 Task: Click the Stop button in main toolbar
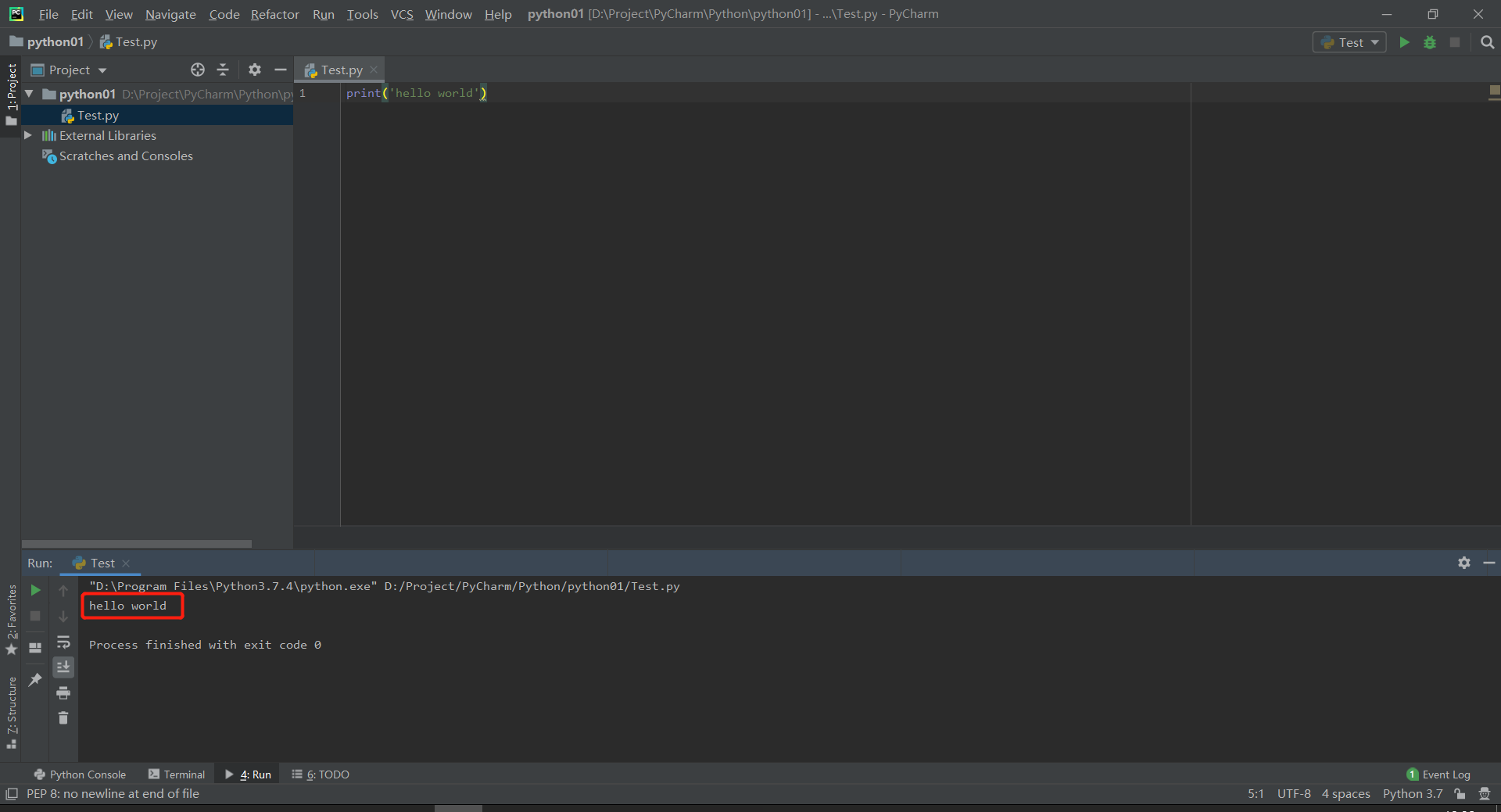(x=1455, y=42)
